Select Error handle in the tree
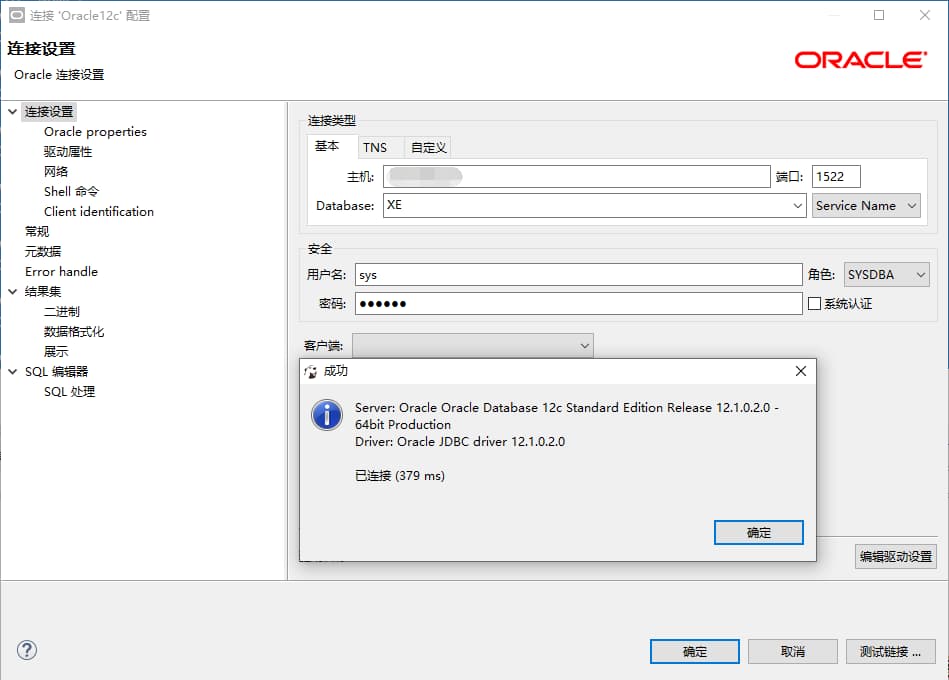949x680 pixels. (x=61, y=272)
